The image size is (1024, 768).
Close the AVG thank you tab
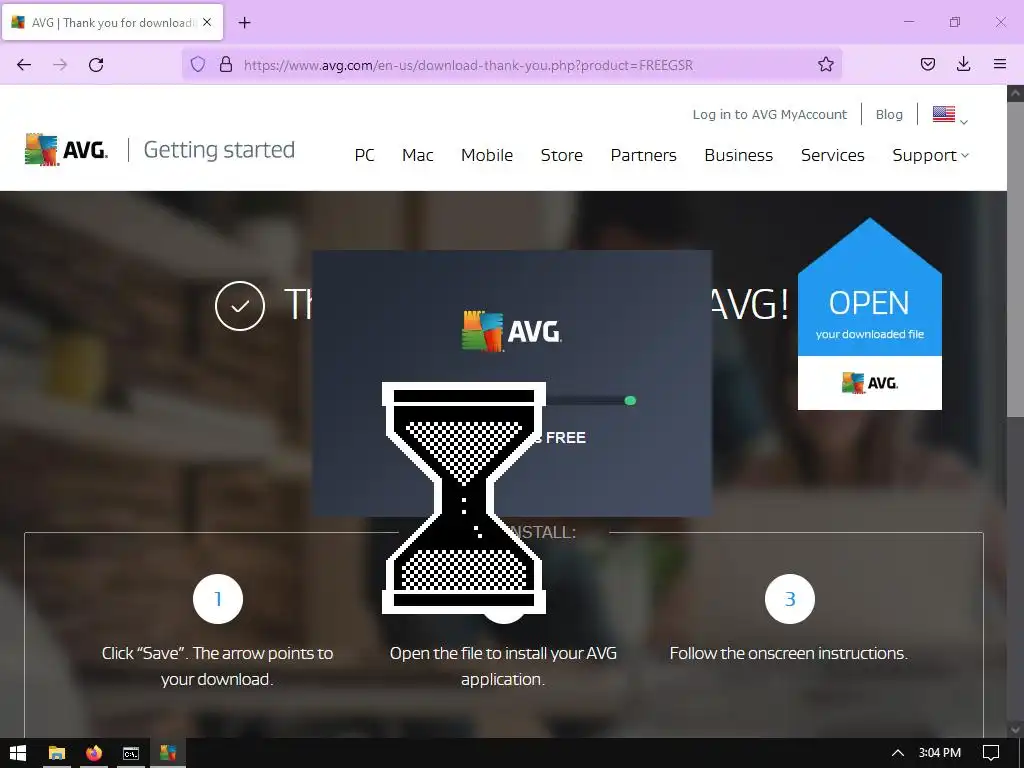[207, 22]
